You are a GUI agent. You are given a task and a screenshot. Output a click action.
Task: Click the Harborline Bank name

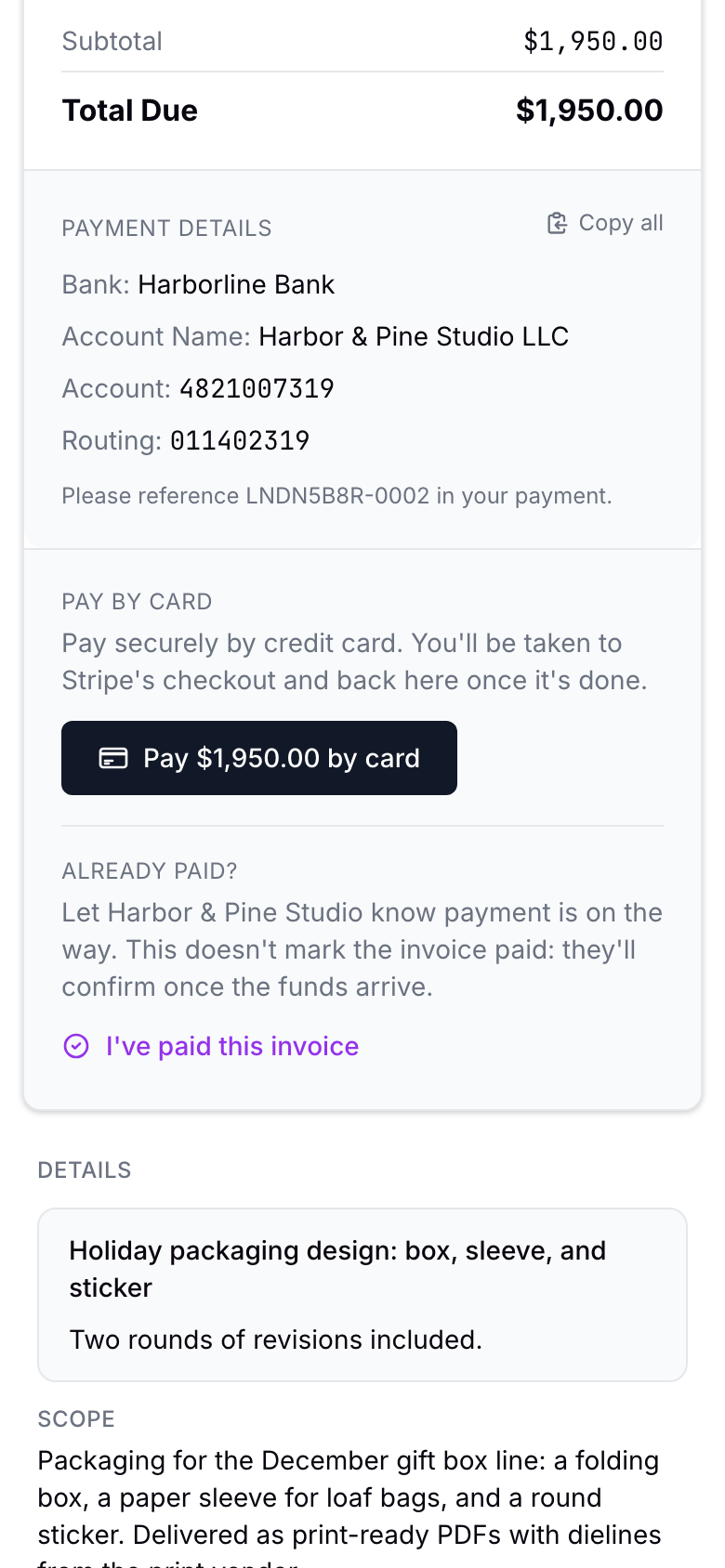(x=236, y=284)
